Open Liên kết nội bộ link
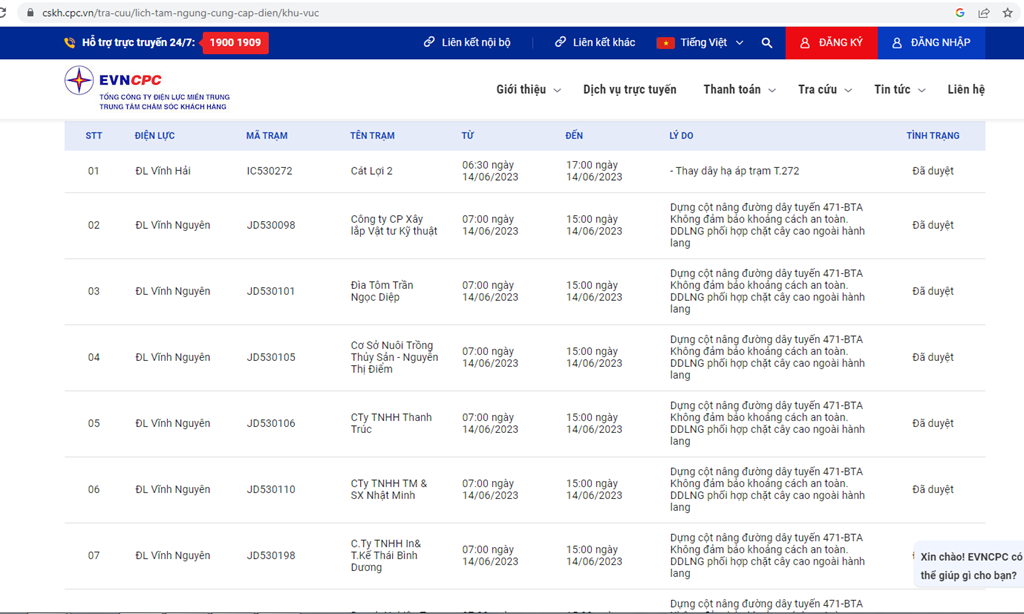 [x=467, y=43]
